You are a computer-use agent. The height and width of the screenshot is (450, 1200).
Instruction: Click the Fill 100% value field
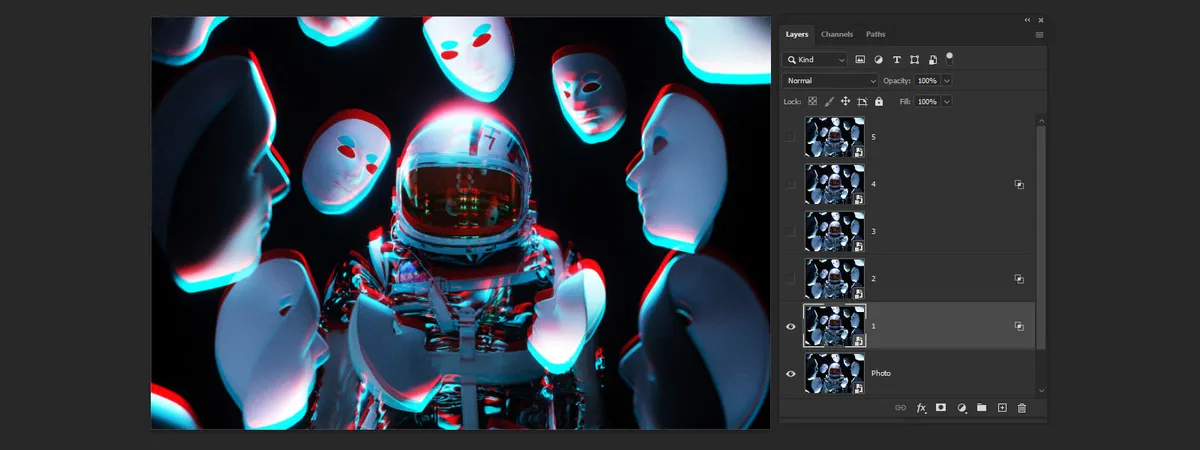[927, 101]
